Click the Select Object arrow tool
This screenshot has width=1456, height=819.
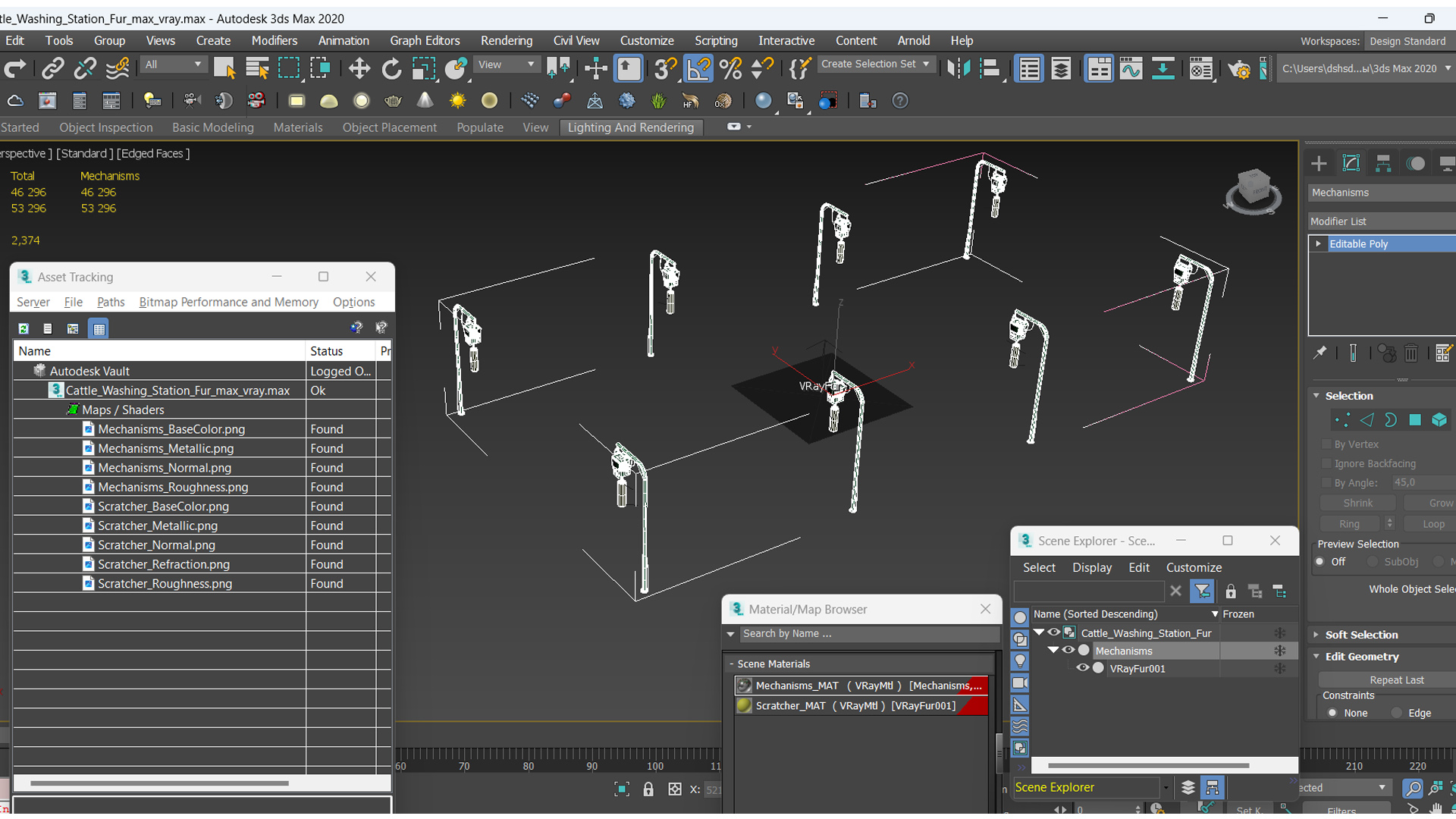click(x=224, y=69)
